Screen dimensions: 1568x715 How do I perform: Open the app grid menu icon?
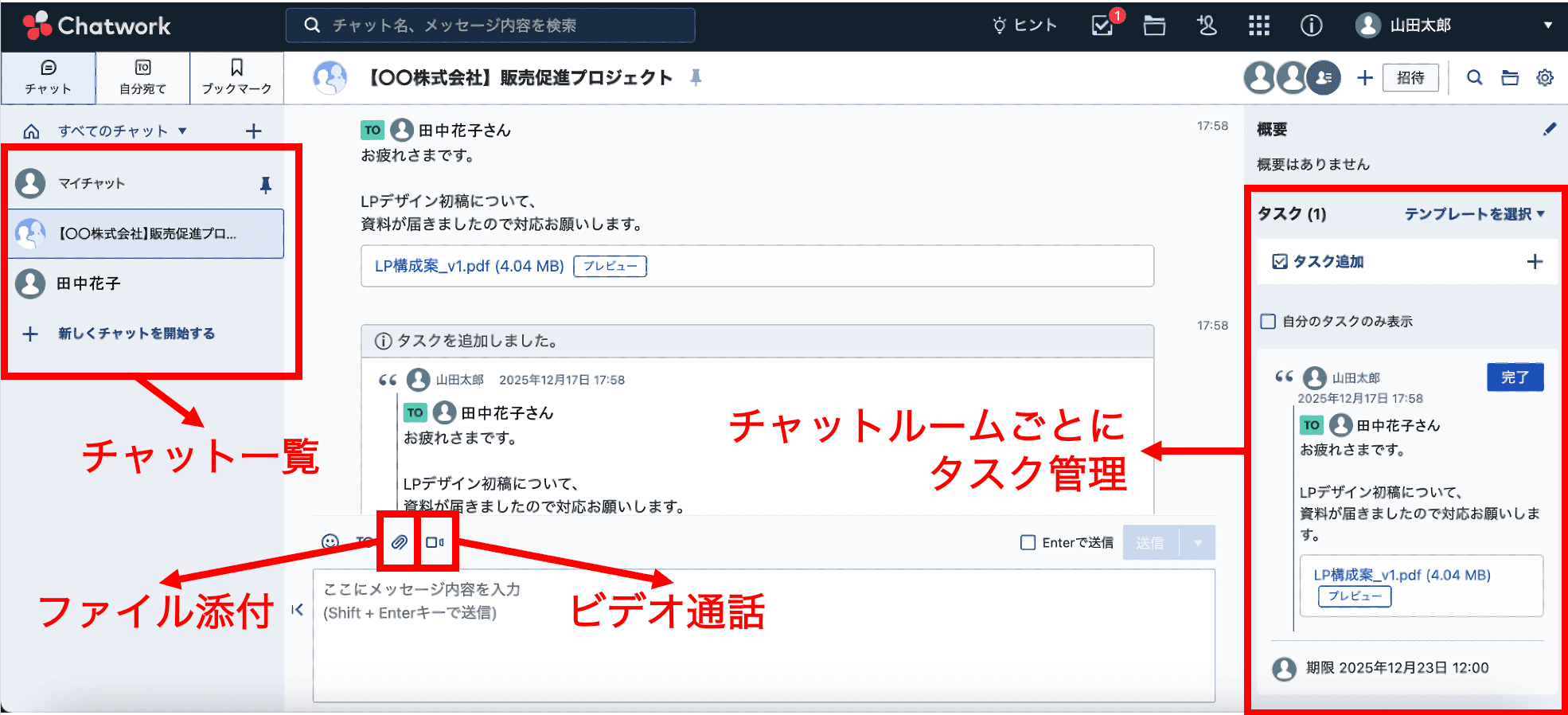click(x=1259, y=25)
